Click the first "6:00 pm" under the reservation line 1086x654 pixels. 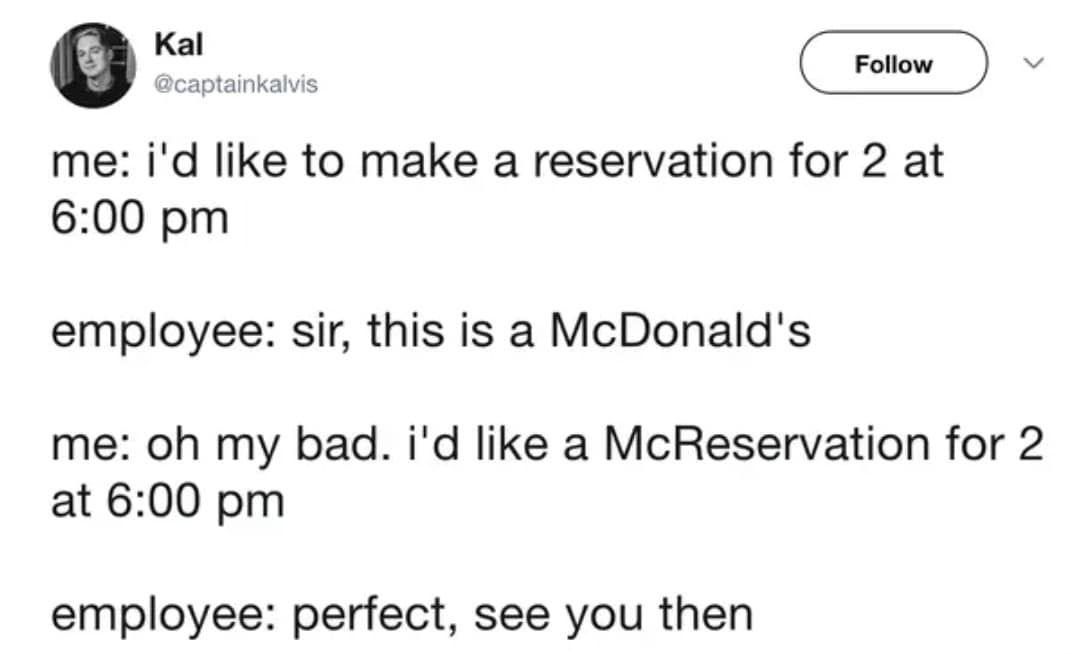(x=139, y=219)
